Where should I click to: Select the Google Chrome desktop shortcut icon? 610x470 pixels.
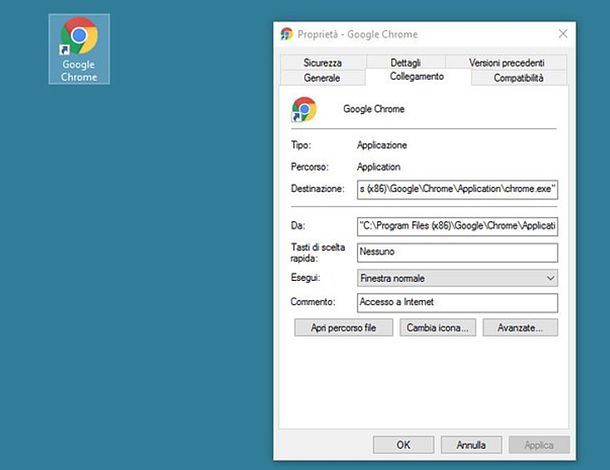(x=79, y=49)
